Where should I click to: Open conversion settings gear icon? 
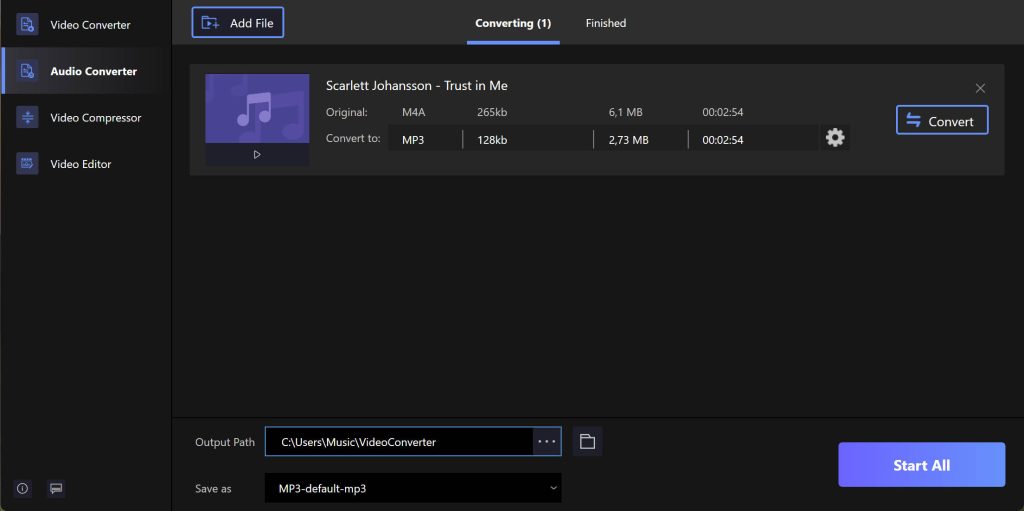835,138
